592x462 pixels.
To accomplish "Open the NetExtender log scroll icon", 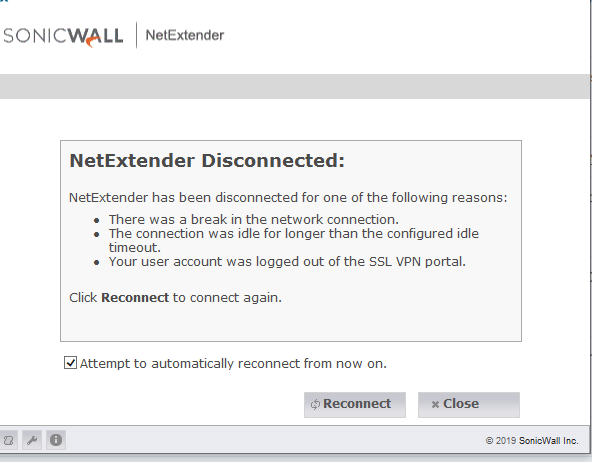I will (x=8, y=440).
